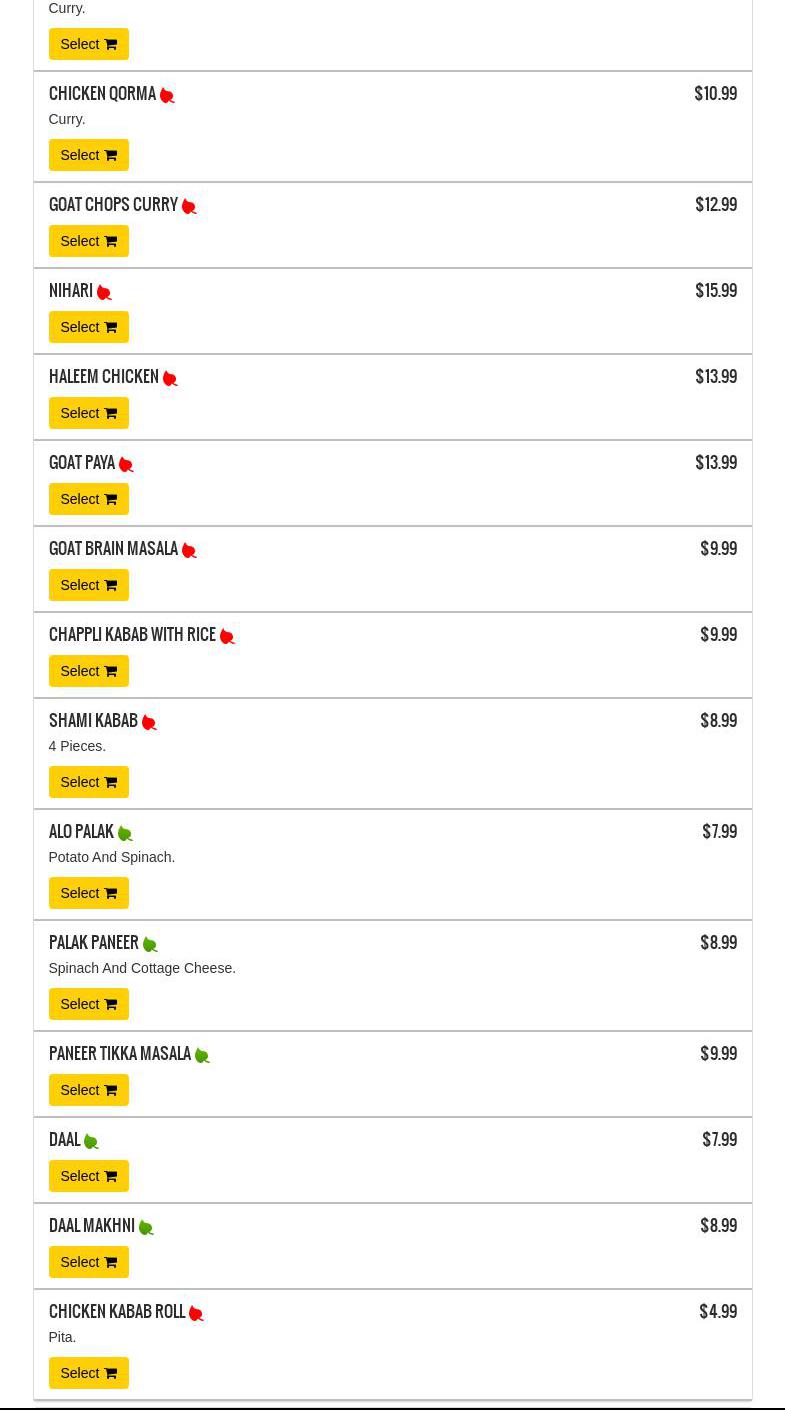Click the Potato And Spinach description text
Image resolution: width=785 pixels, height=1410 pixels.
(111, 857)
